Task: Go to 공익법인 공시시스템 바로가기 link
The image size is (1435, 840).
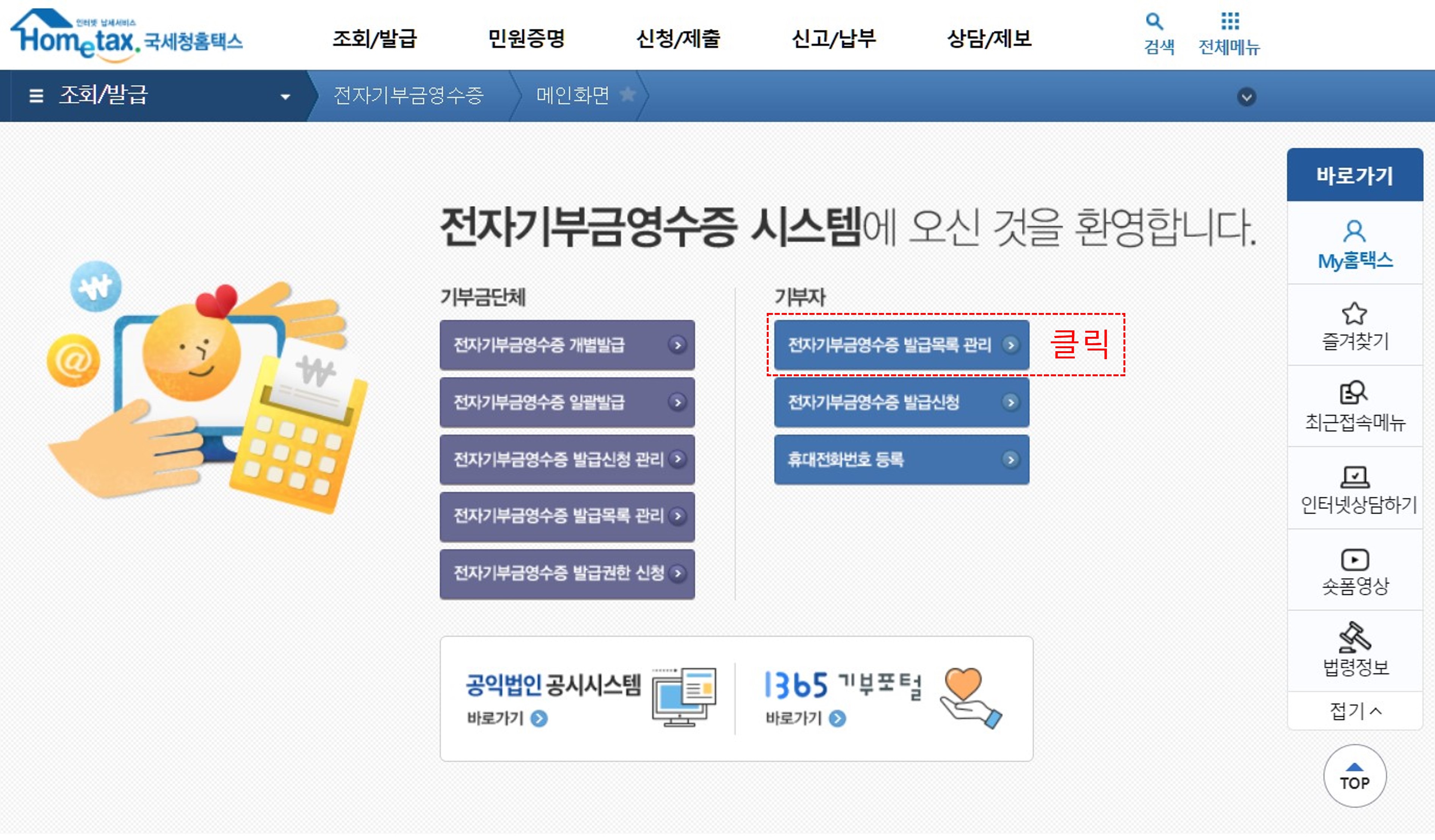Action: [507, 719]
